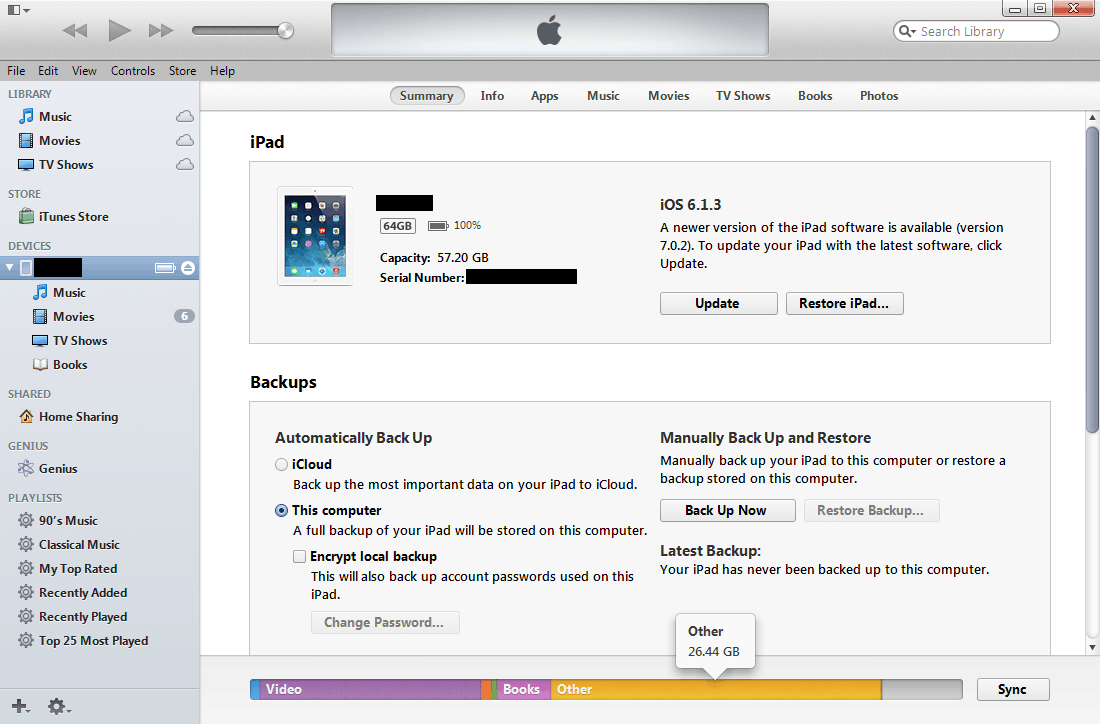Viewport: 1100px width, 724px height.
Task: Open the Store menu
Action: pos(182,71)
